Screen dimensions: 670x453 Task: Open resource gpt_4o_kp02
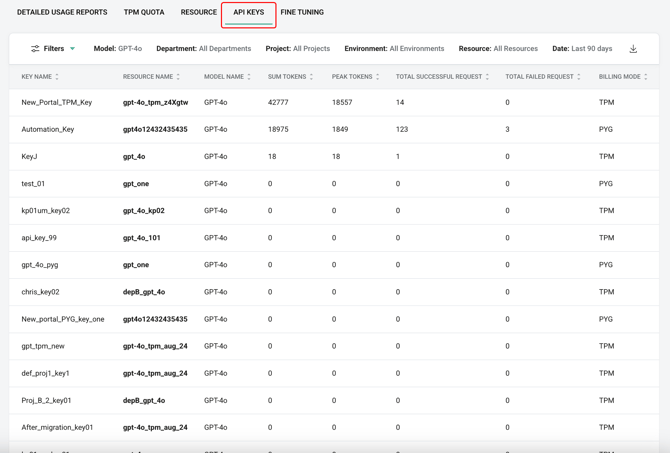[x=144, y=211]
